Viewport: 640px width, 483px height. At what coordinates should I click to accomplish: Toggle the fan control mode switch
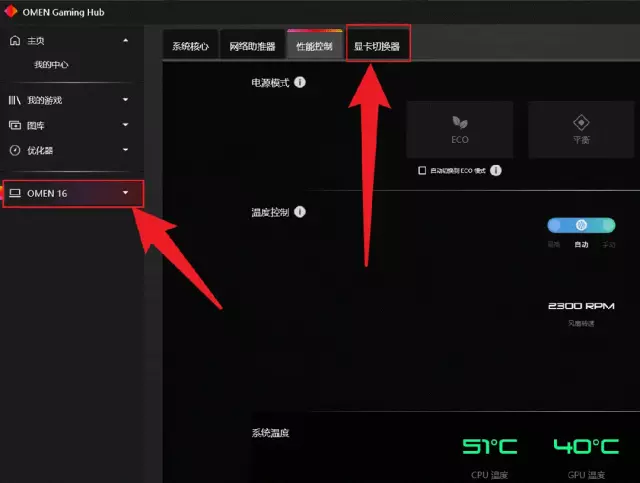(581, 225)
